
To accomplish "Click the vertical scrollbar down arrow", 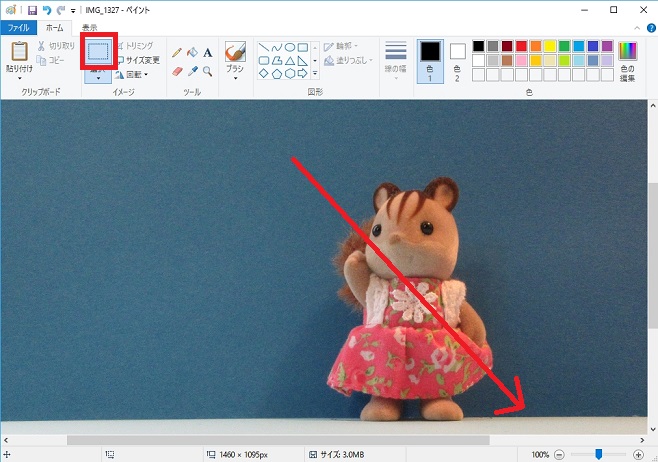I will pyautogui.click(x=653, y=429).
